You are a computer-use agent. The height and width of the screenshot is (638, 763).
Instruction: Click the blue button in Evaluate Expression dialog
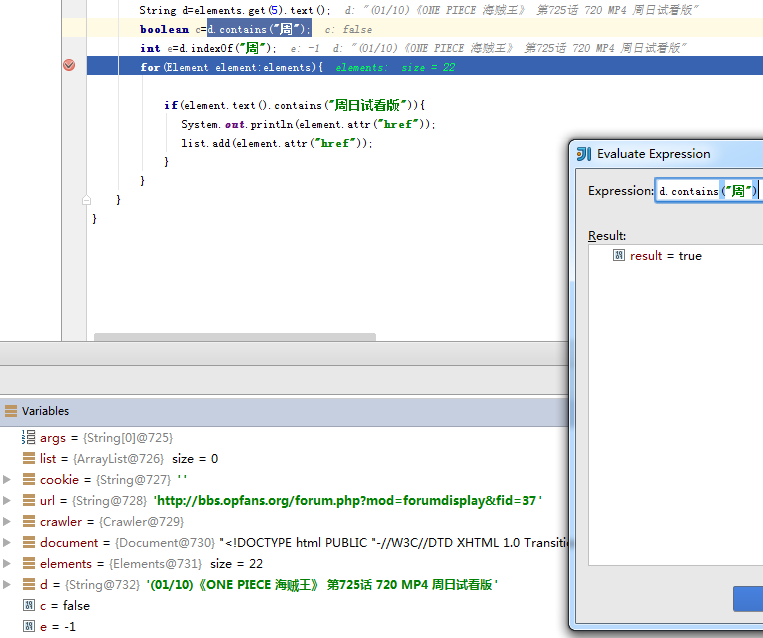(x=748, y=599)
